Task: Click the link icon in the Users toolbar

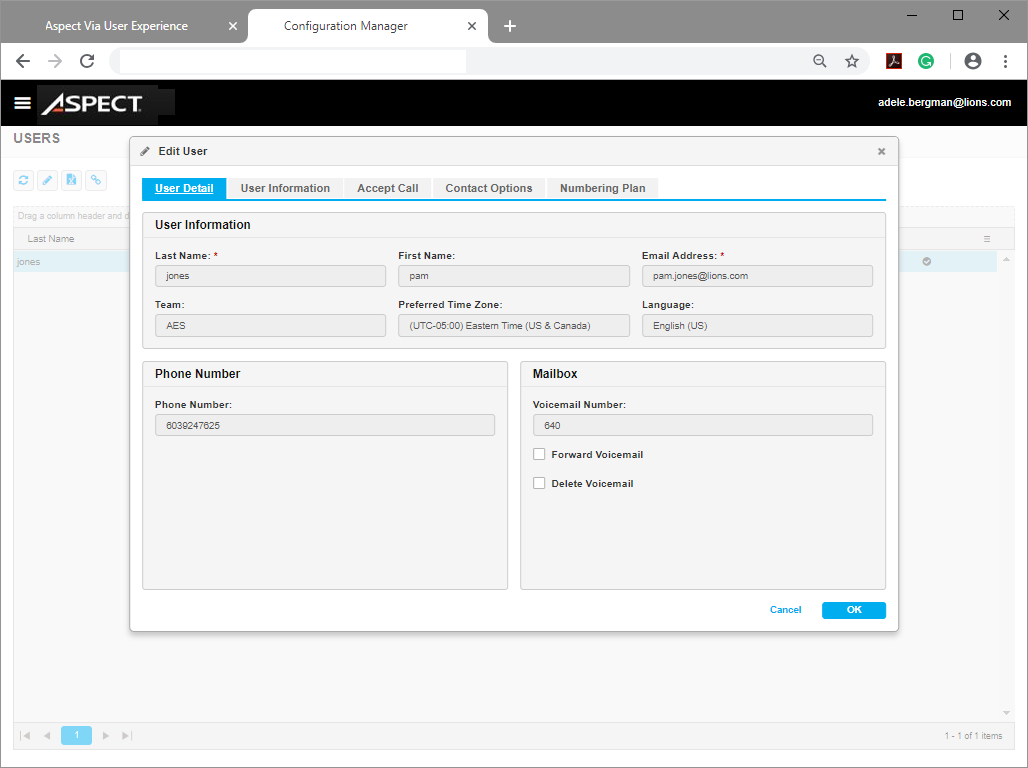Action: [x=96, y=180]
